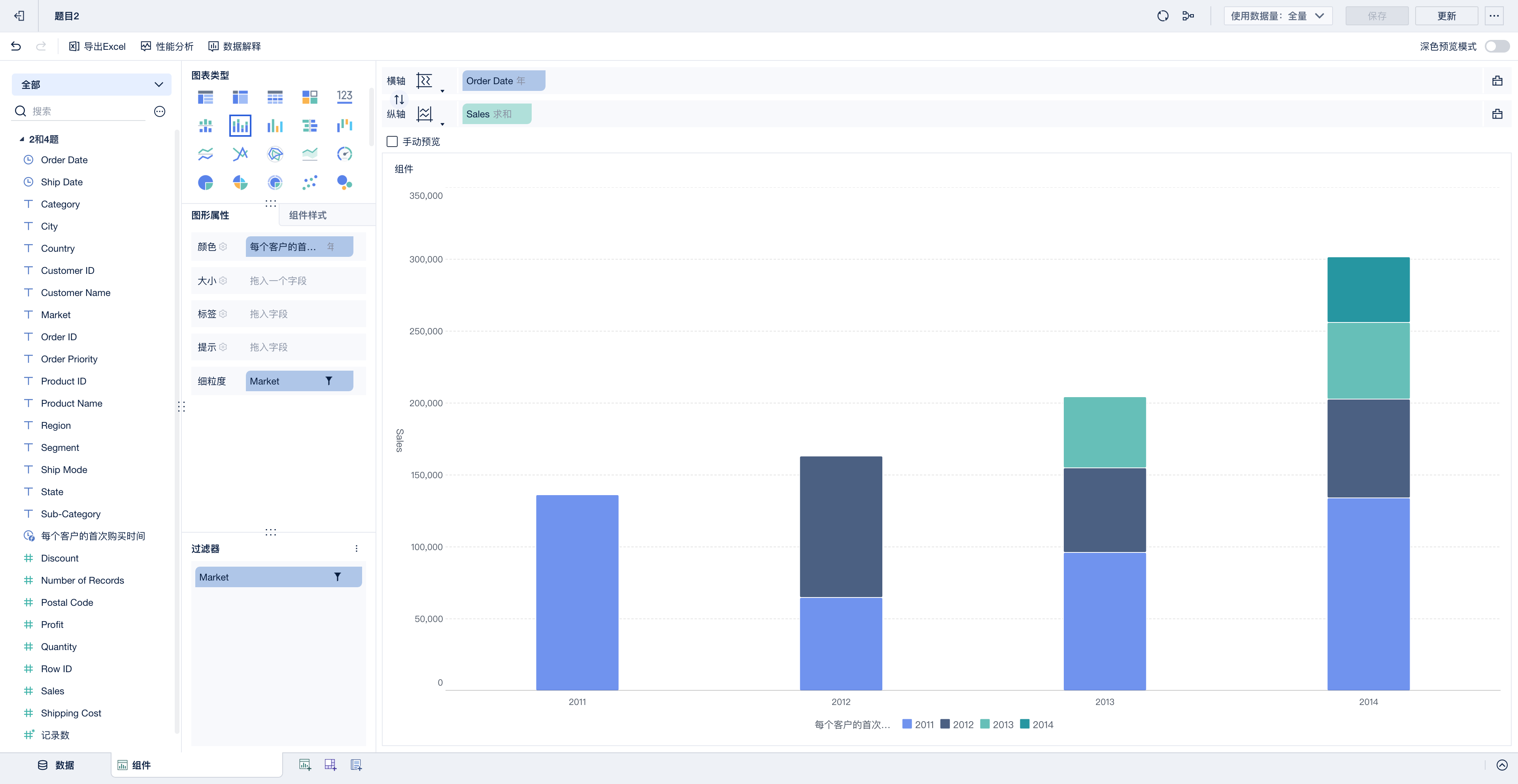Switch to the 组件样式 tab

coord(308,215)
